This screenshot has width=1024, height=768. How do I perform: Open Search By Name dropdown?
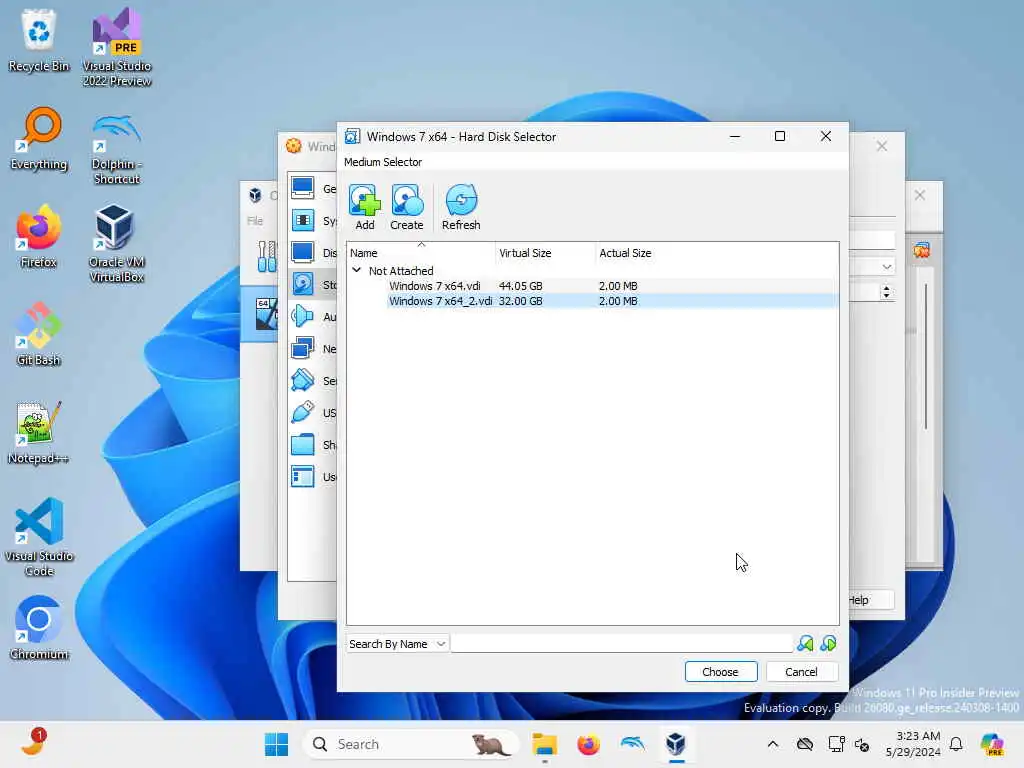[397, 644]
